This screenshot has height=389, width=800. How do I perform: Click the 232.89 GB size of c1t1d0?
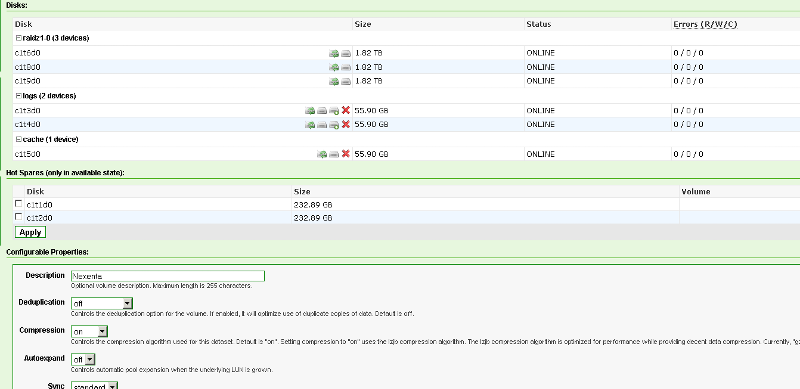pyautogui.click(x=313, y=205)
